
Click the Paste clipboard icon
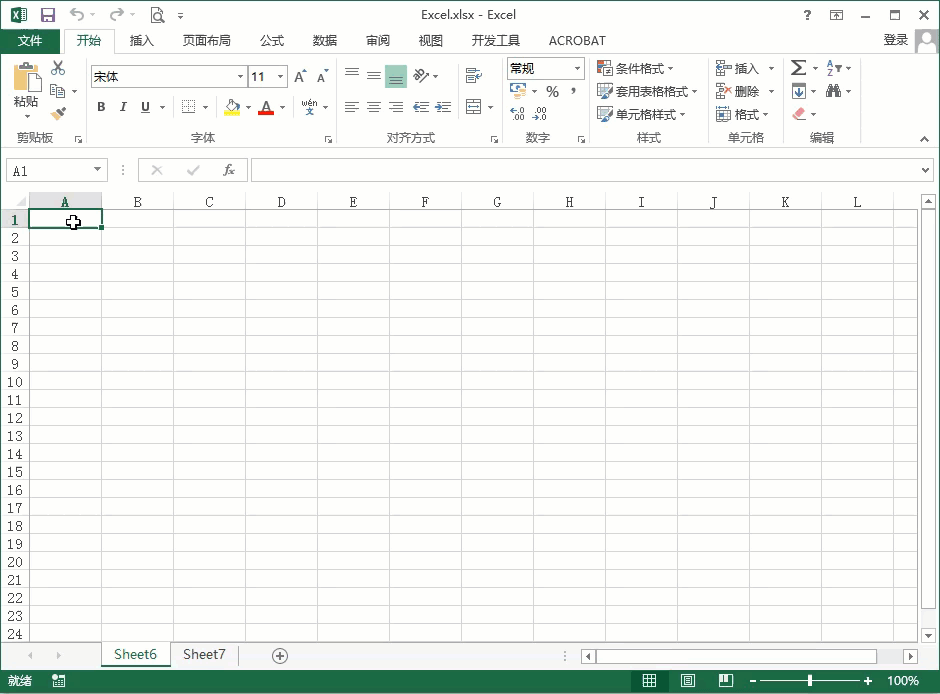coord(26,78)
